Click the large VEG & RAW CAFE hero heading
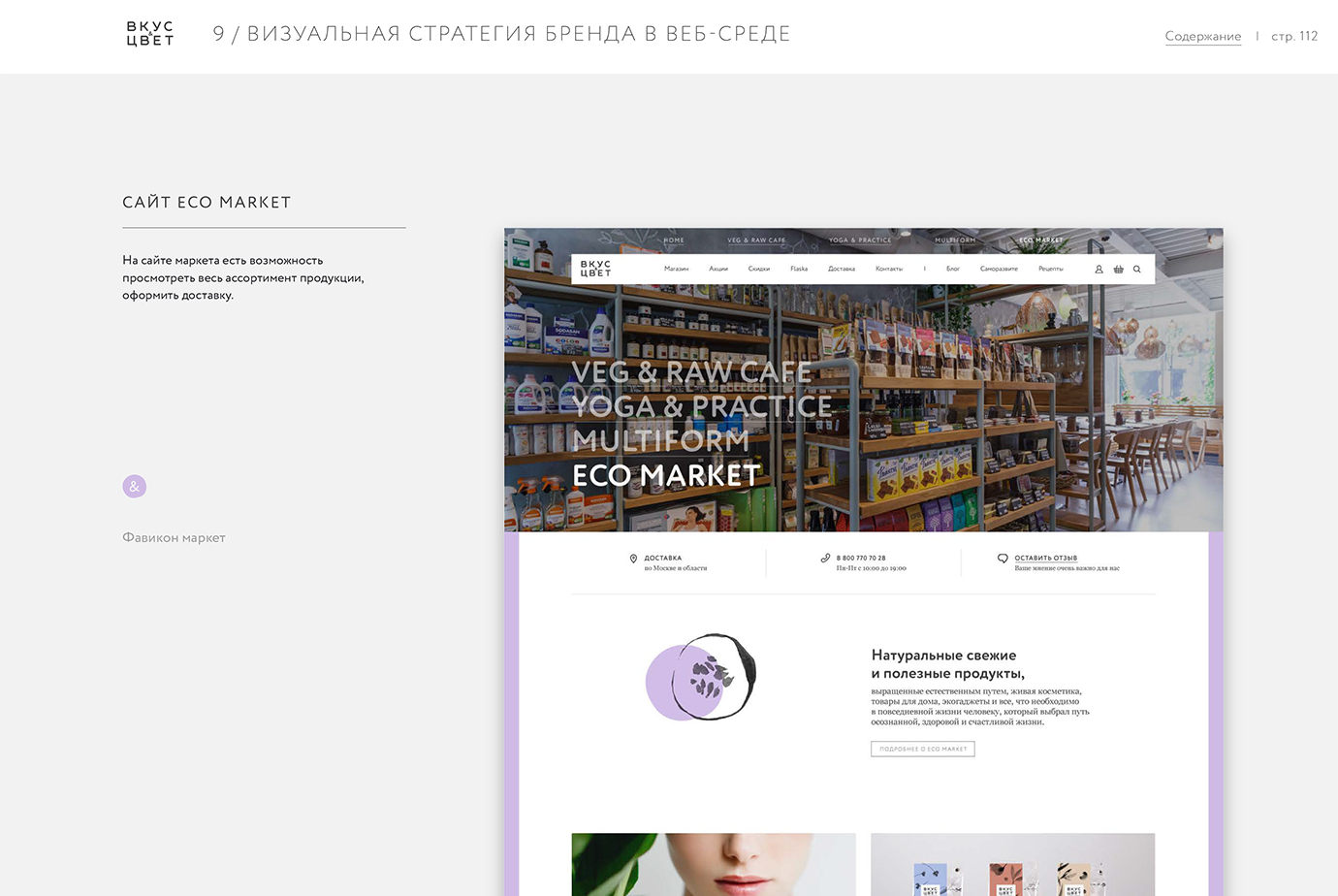Viewport: 1338px width, 896px height. [x=691, y=372]
